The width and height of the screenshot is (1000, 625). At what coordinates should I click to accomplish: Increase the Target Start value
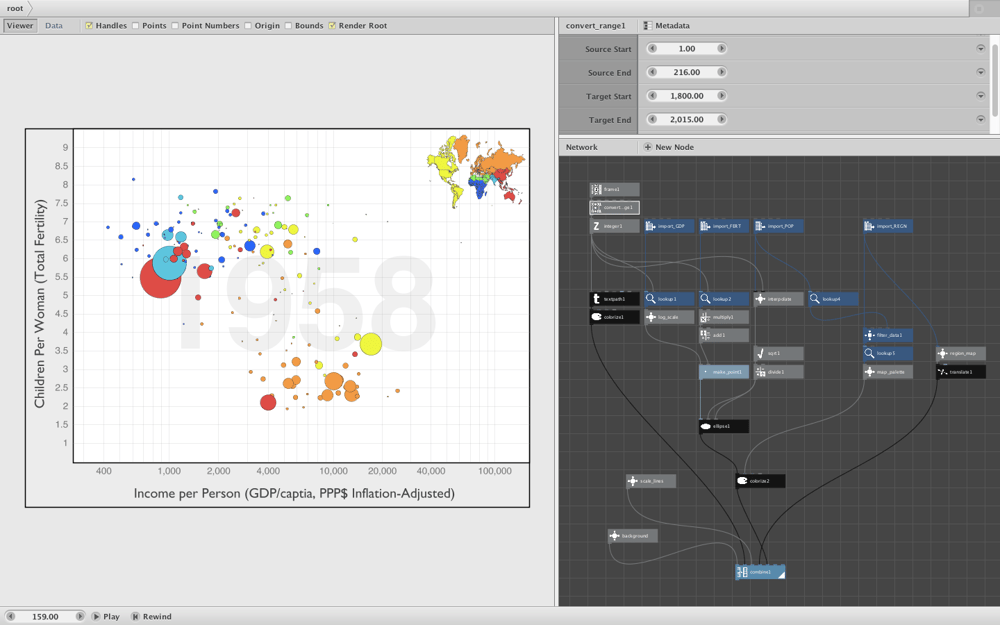pyautogui.click(x=721, y=96)
